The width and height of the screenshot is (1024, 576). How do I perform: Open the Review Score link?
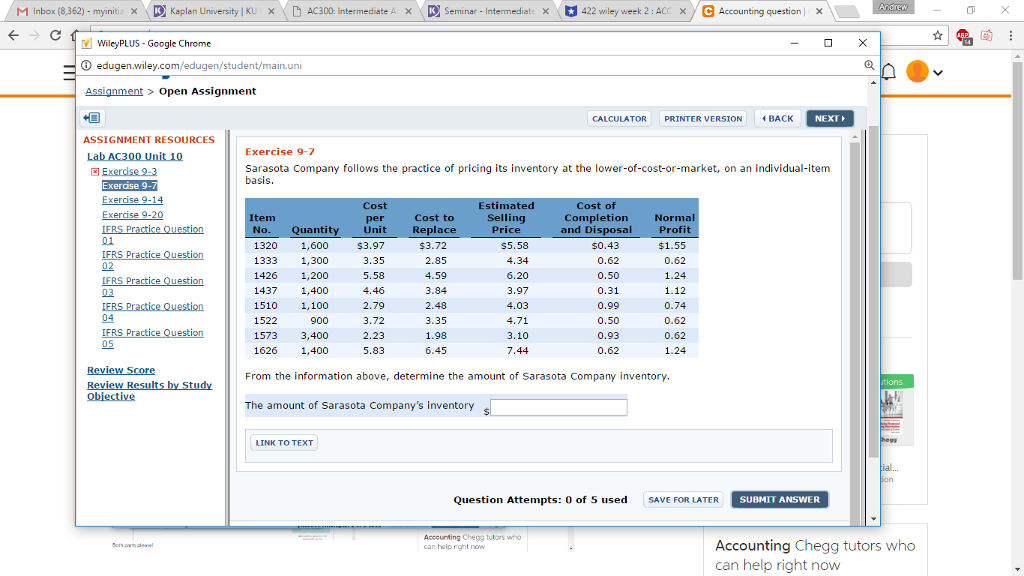tap(121, 370)
